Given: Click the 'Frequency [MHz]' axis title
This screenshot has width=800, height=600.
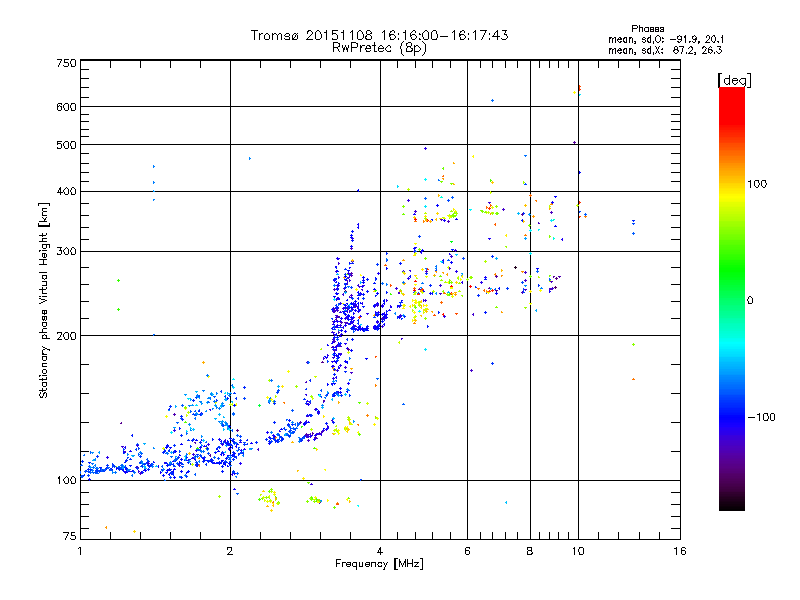Looking at the screenshot, I should (379, 564).
